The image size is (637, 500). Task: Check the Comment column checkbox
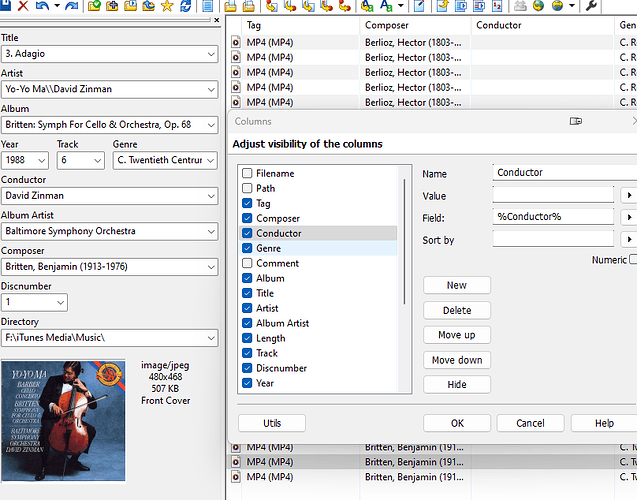[247, 263]
